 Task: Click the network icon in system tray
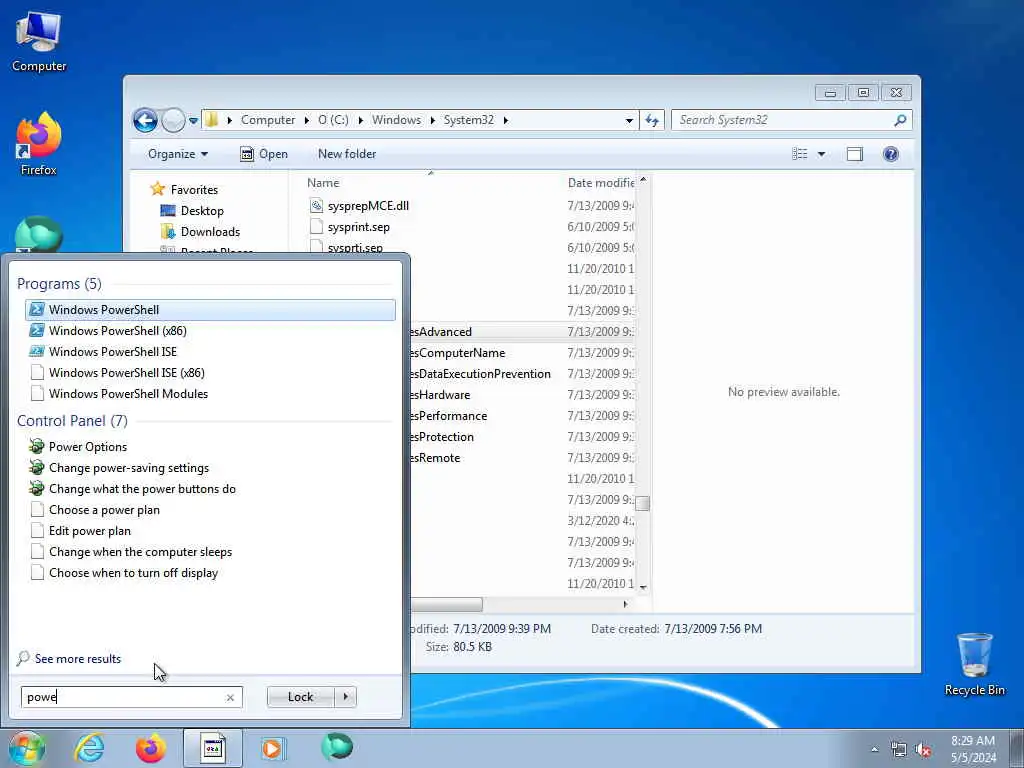pyautogui.click(x=899, y=750)
